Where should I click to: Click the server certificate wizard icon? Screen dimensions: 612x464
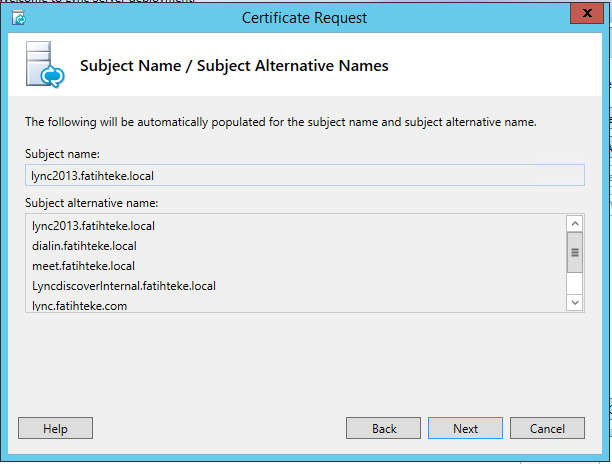click(44, 64)
